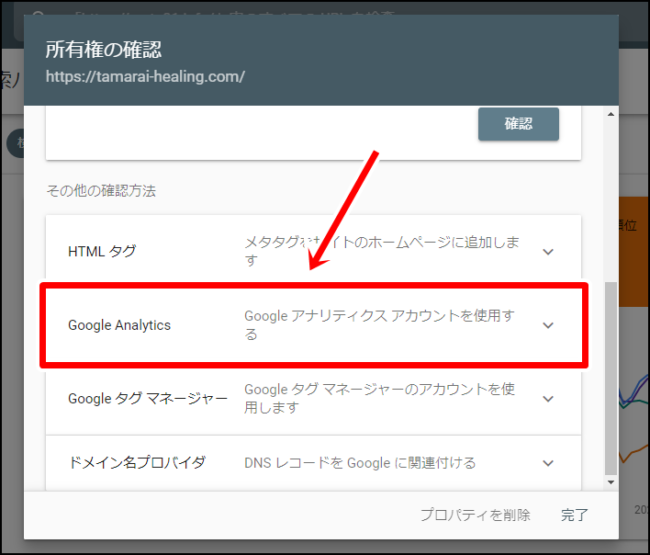This screenshot has width=650, height=555.
Task: Click the dialog scrollbar thumb
Action: coord(611,378)
